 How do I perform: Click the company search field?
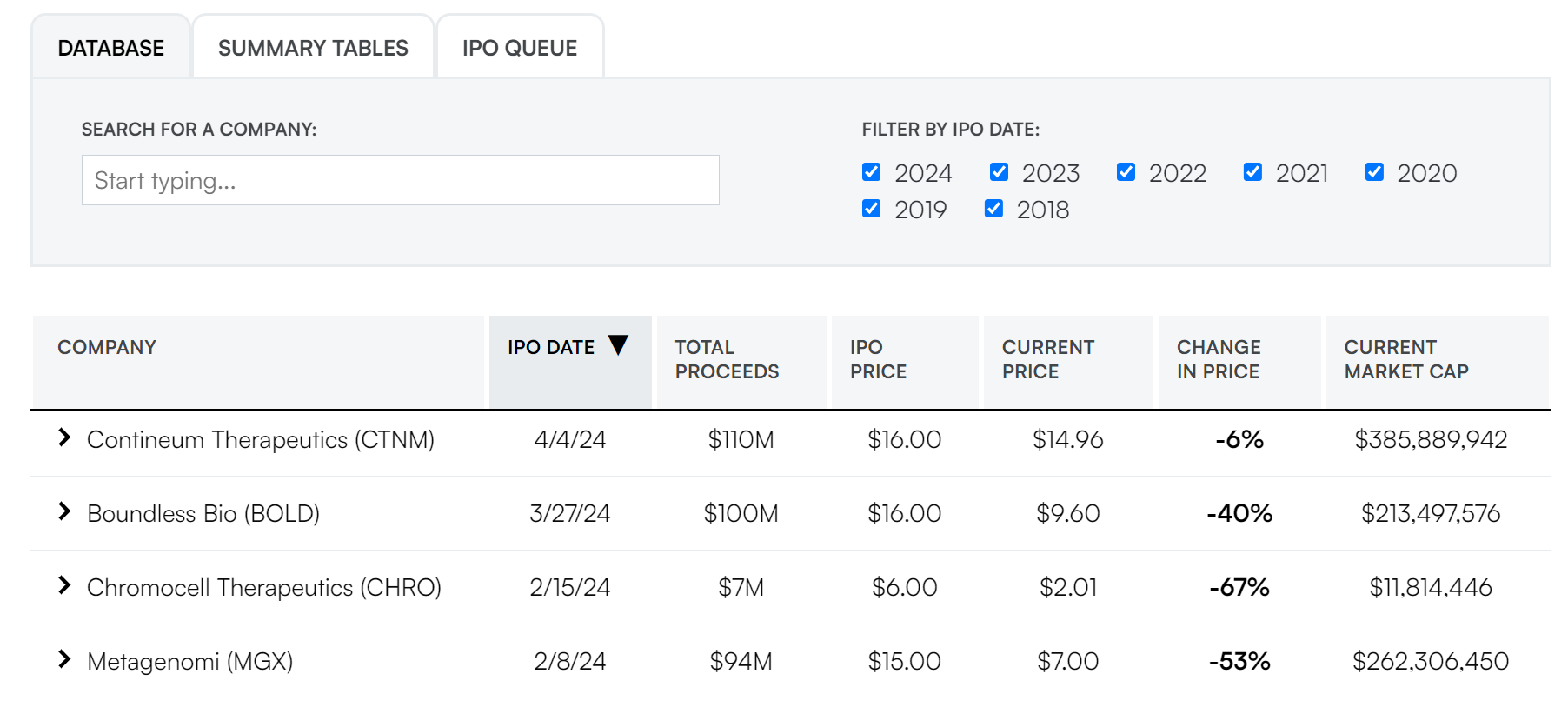tap(401, 180)
